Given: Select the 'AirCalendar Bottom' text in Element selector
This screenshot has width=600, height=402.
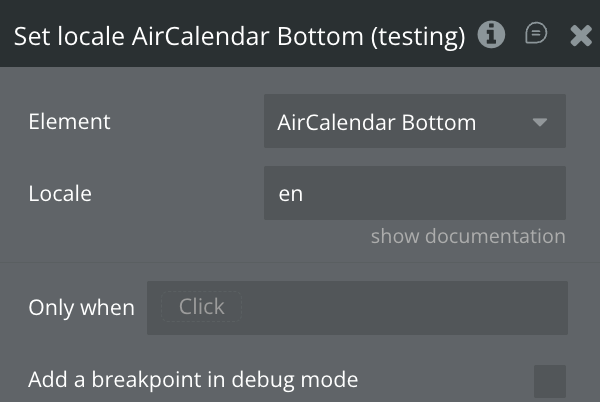Looking at the screenshot, I should coord(377,123).
